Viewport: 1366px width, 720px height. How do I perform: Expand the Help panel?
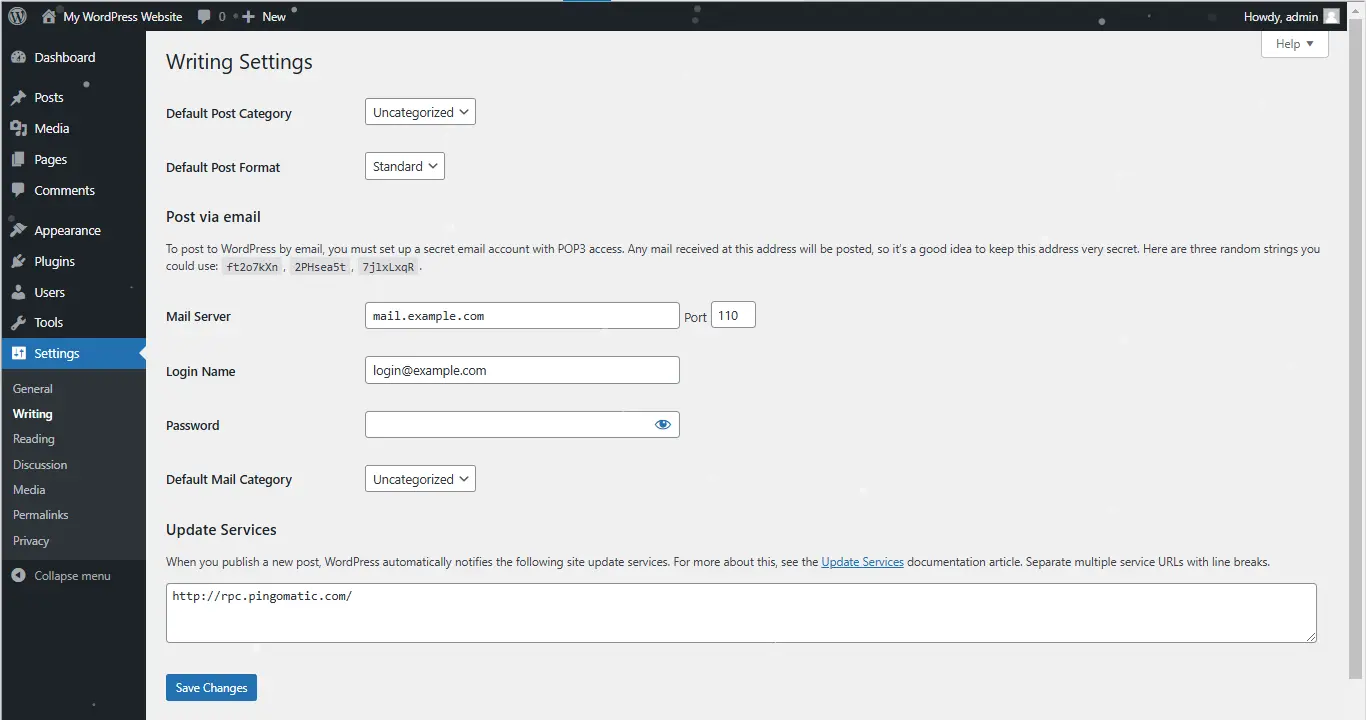tap(1294, 44)
